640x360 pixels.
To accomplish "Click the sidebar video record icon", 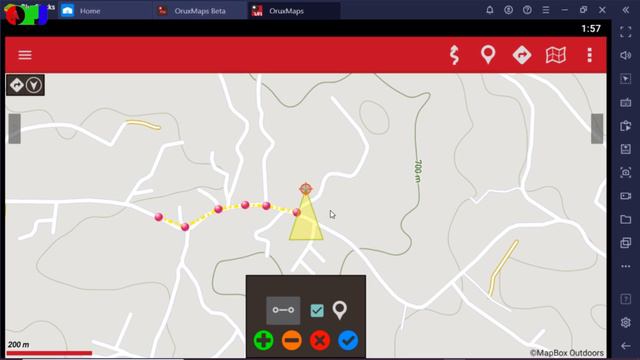I will point(625,196).
